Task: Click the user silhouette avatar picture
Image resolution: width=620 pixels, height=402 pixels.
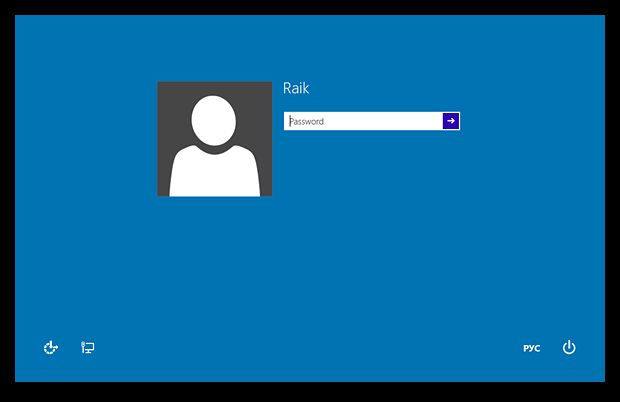Action: pos(214,139)
